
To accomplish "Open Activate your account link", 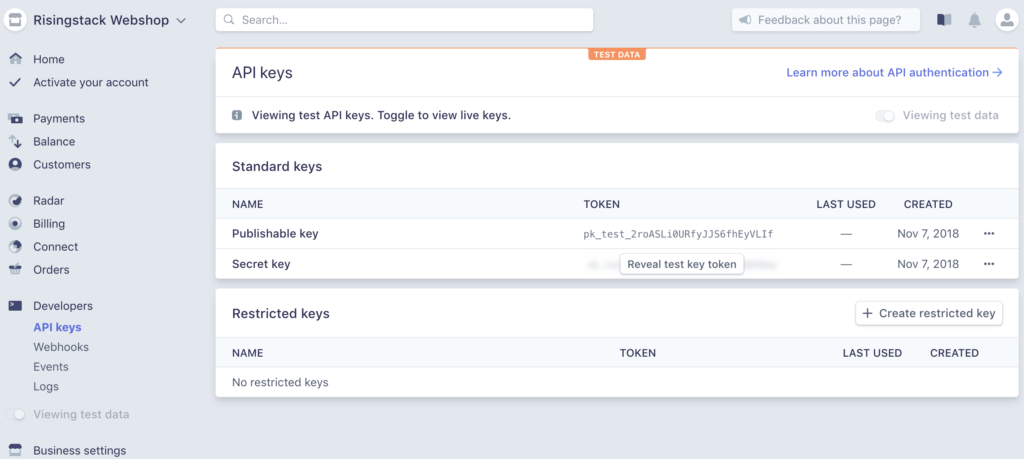I will [x=91, y=82].
